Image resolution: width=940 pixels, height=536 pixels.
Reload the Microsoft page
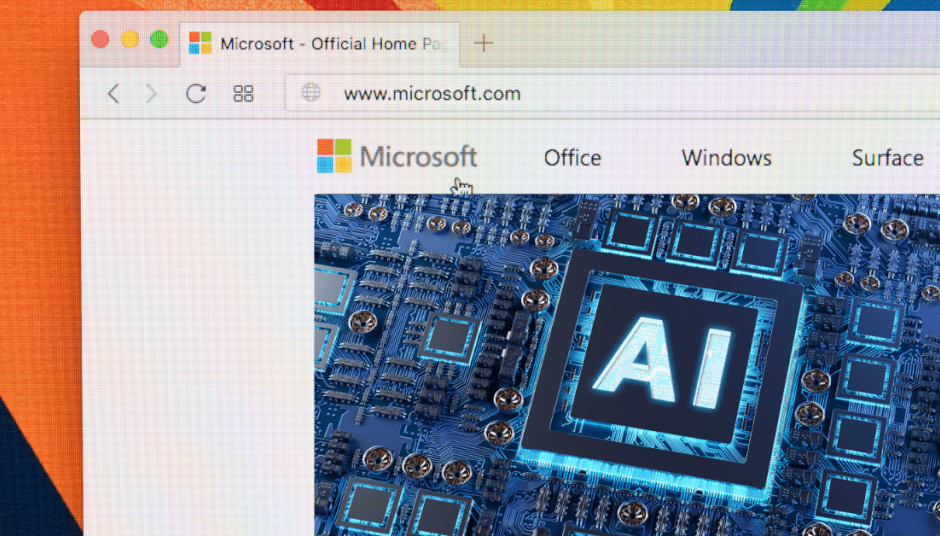196,94
